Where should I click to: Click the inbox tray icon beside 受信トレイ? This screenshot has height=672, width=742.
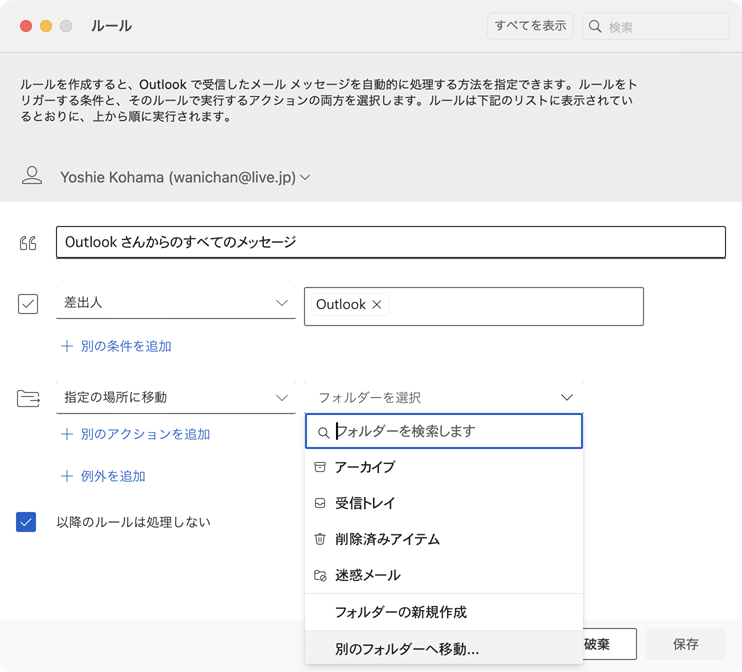click(320, 503)
